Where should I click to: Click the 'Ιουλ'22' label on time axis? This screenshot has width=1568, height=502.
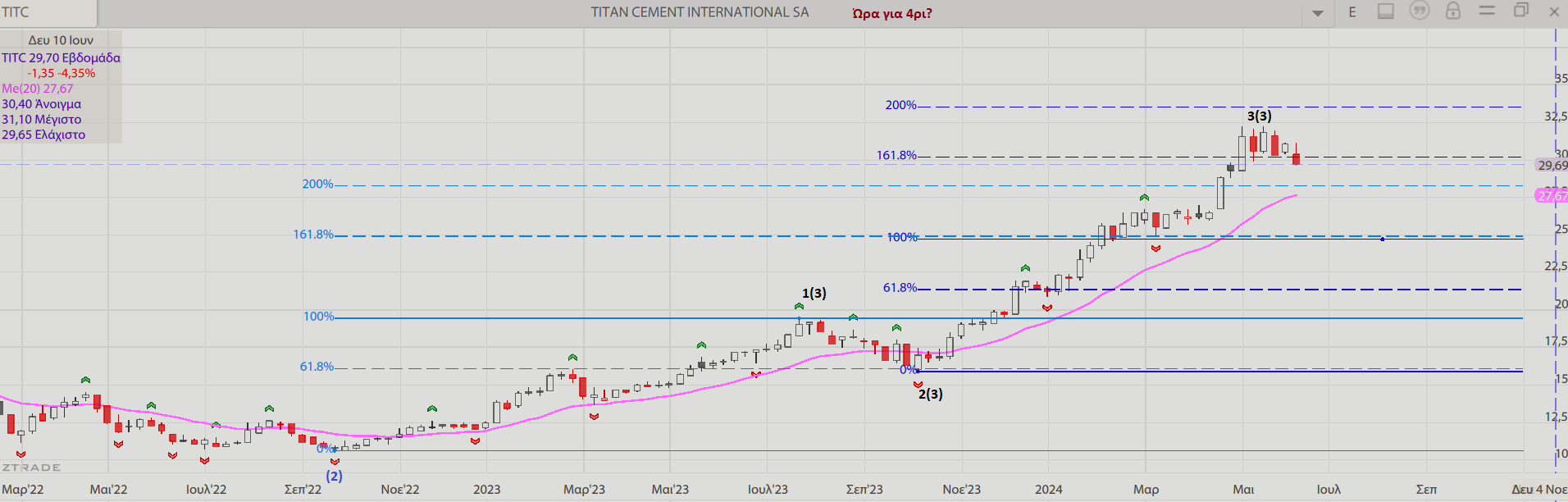206,490
